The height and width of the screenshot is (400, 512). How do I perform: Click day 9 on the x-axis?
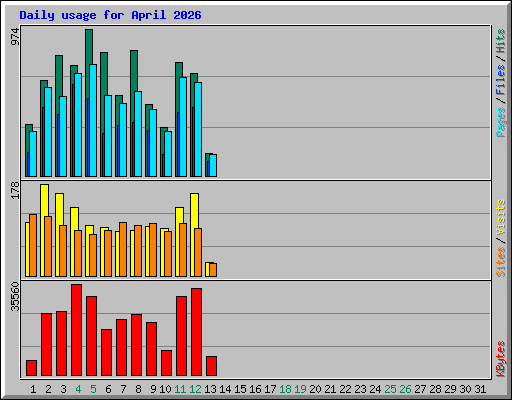coord(153,389)
